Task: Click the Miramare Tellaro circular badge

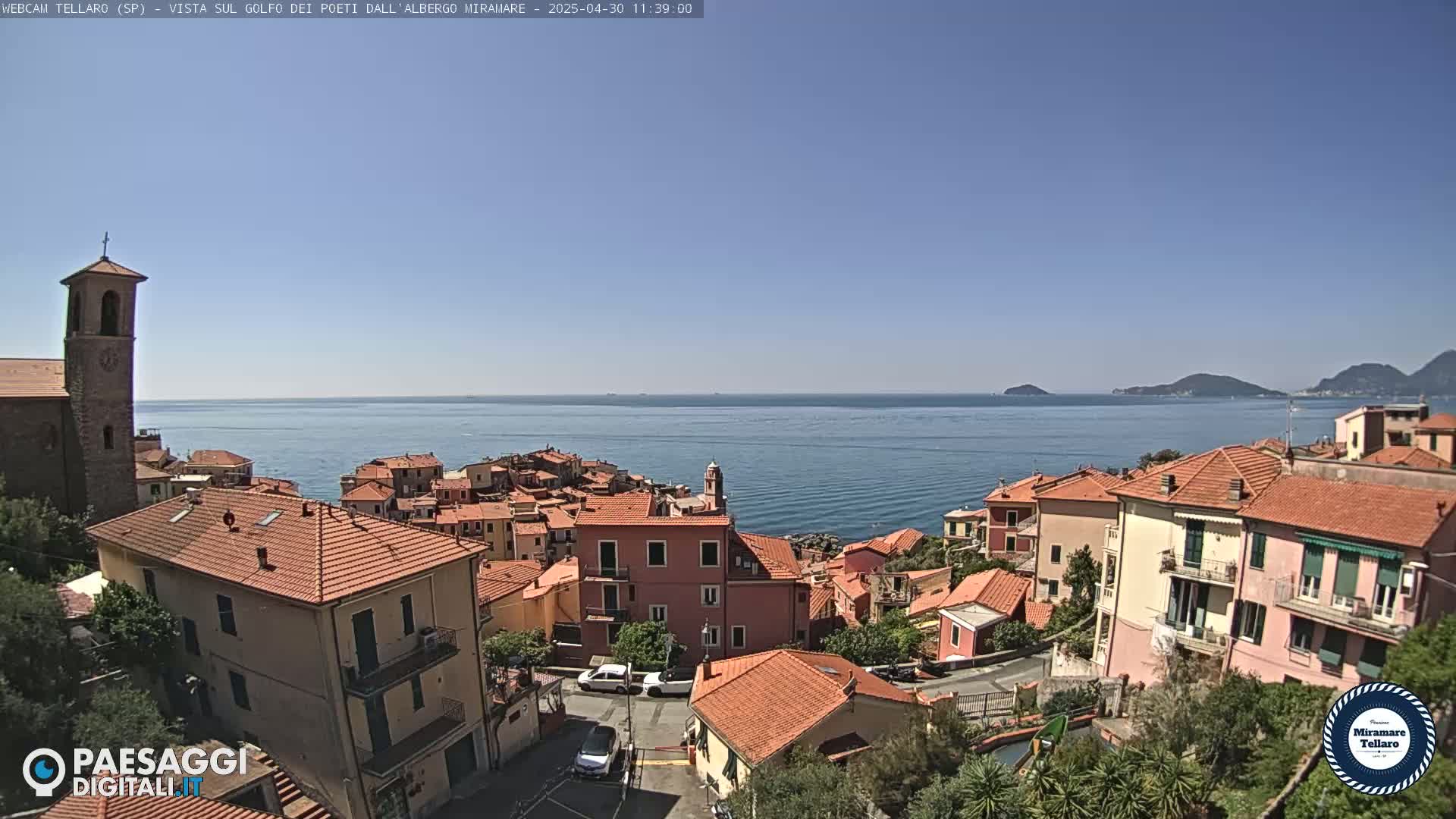Action: 1379,738
